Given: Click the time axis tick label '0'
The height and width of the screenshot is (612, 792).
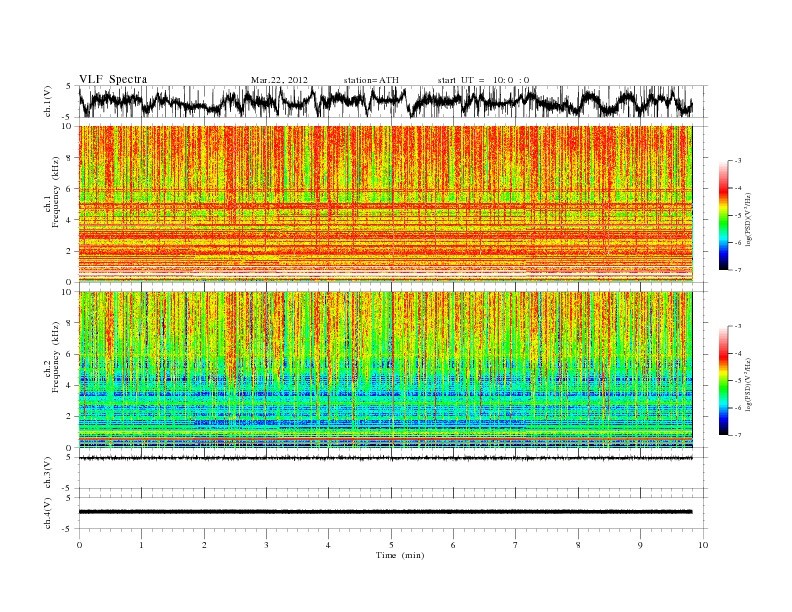Looking at the screenshot, I should point(79,545).
